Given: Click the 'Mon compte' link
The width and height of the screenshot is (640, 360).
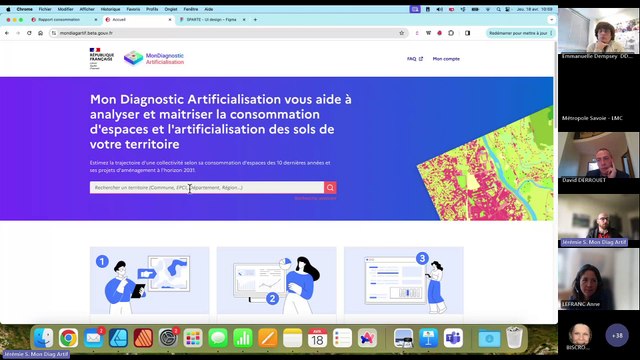Looking at the screenshot, I should coord(446,59).
